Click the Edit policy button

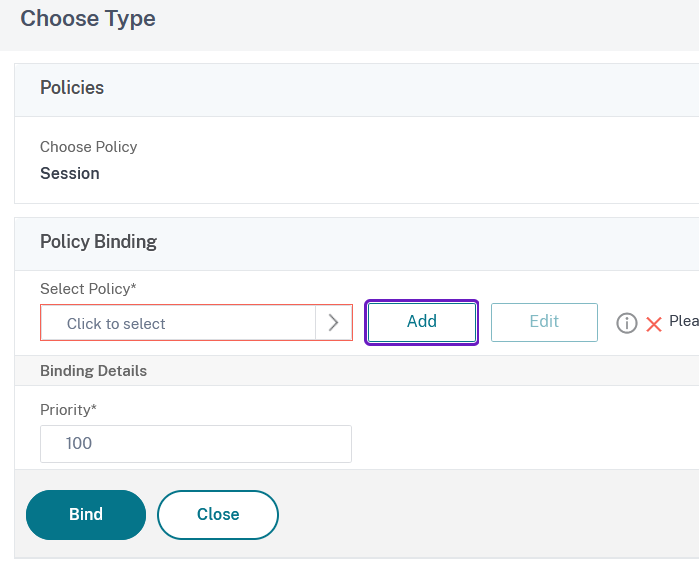[x=544, y=322]
